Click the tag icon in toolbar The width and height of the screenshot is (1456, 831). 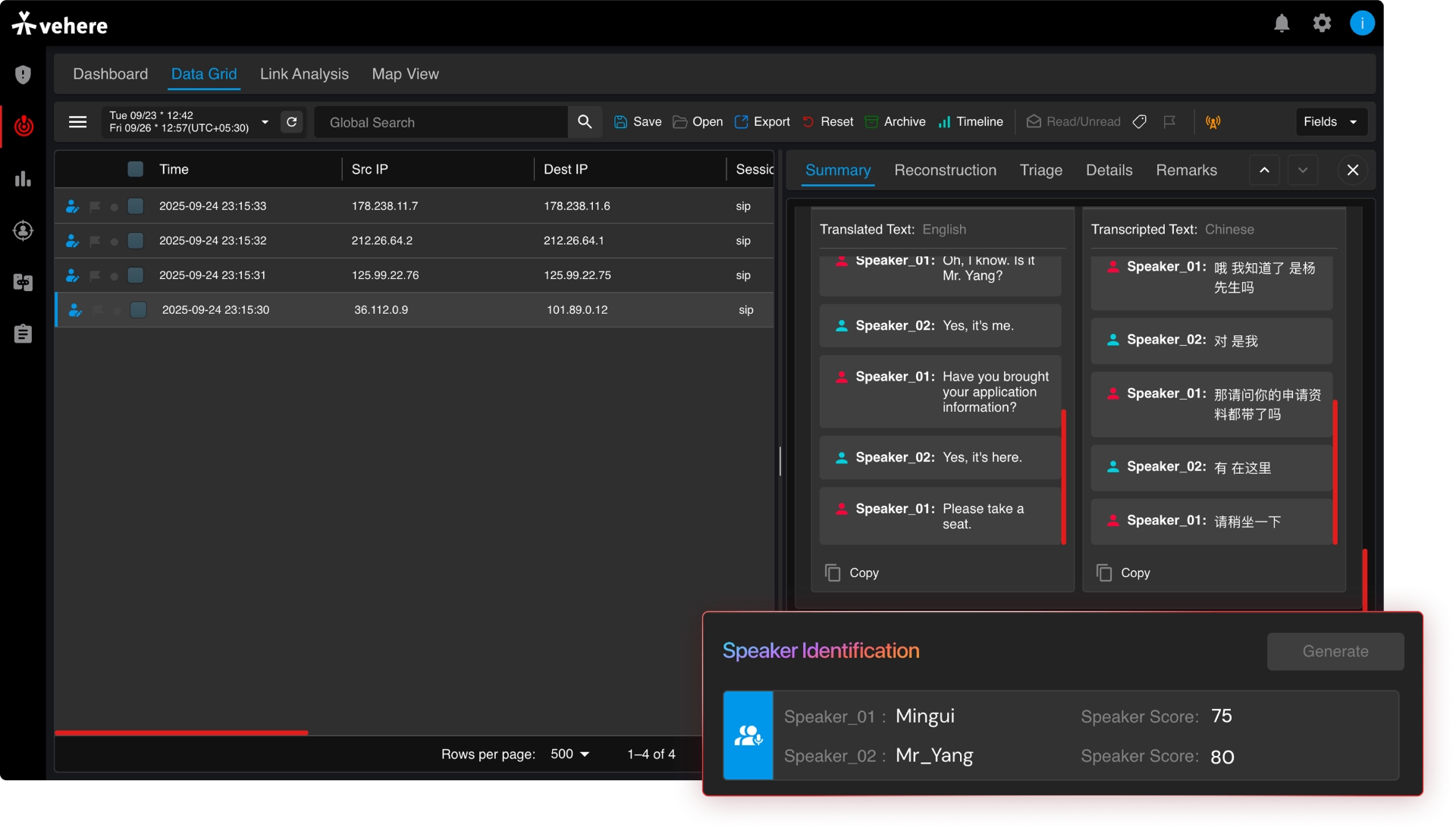coord(1139,122)
